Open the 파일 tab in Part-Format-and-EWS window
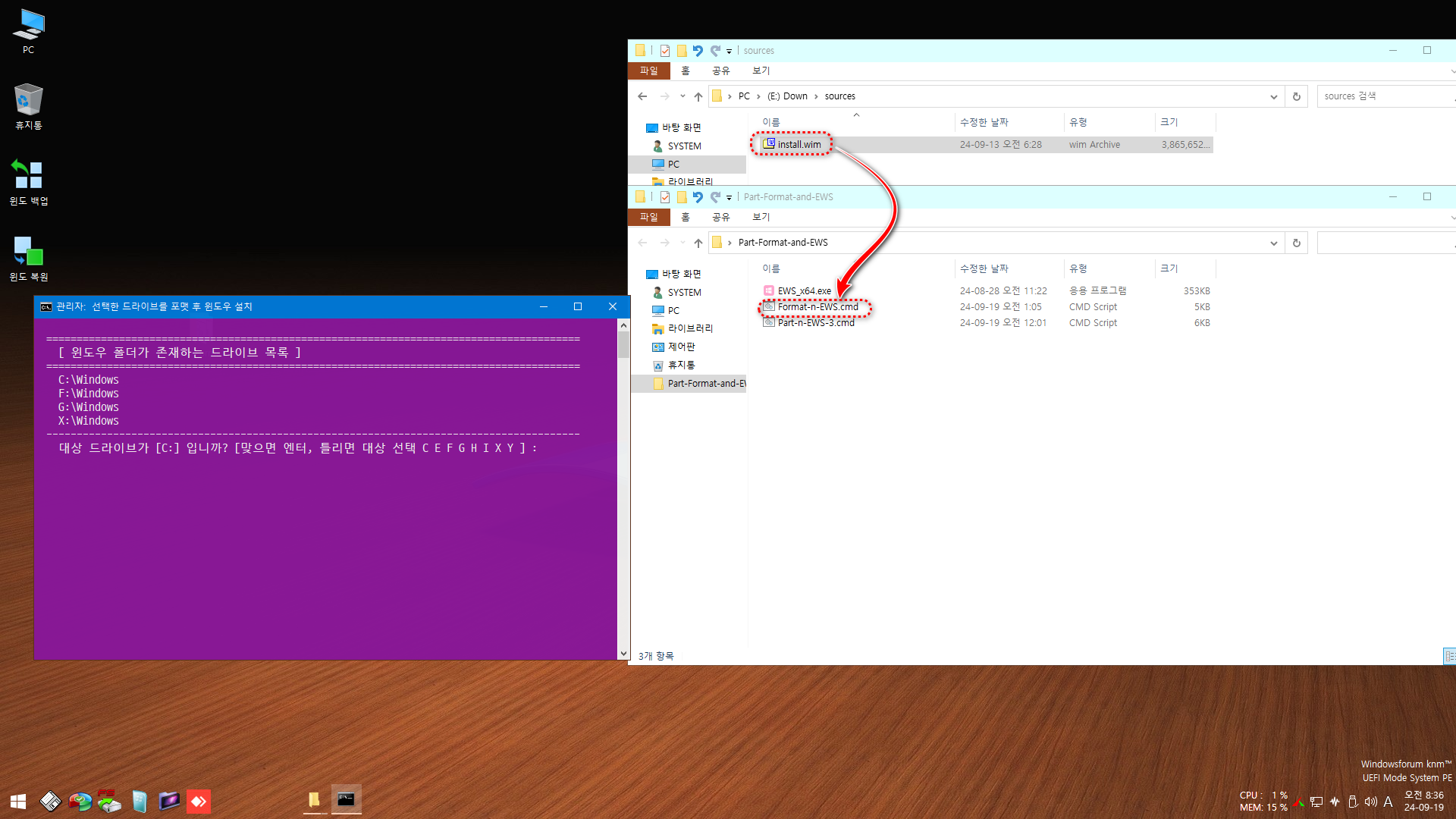Viewport: 1456px width, 819px height. (649, 217)
